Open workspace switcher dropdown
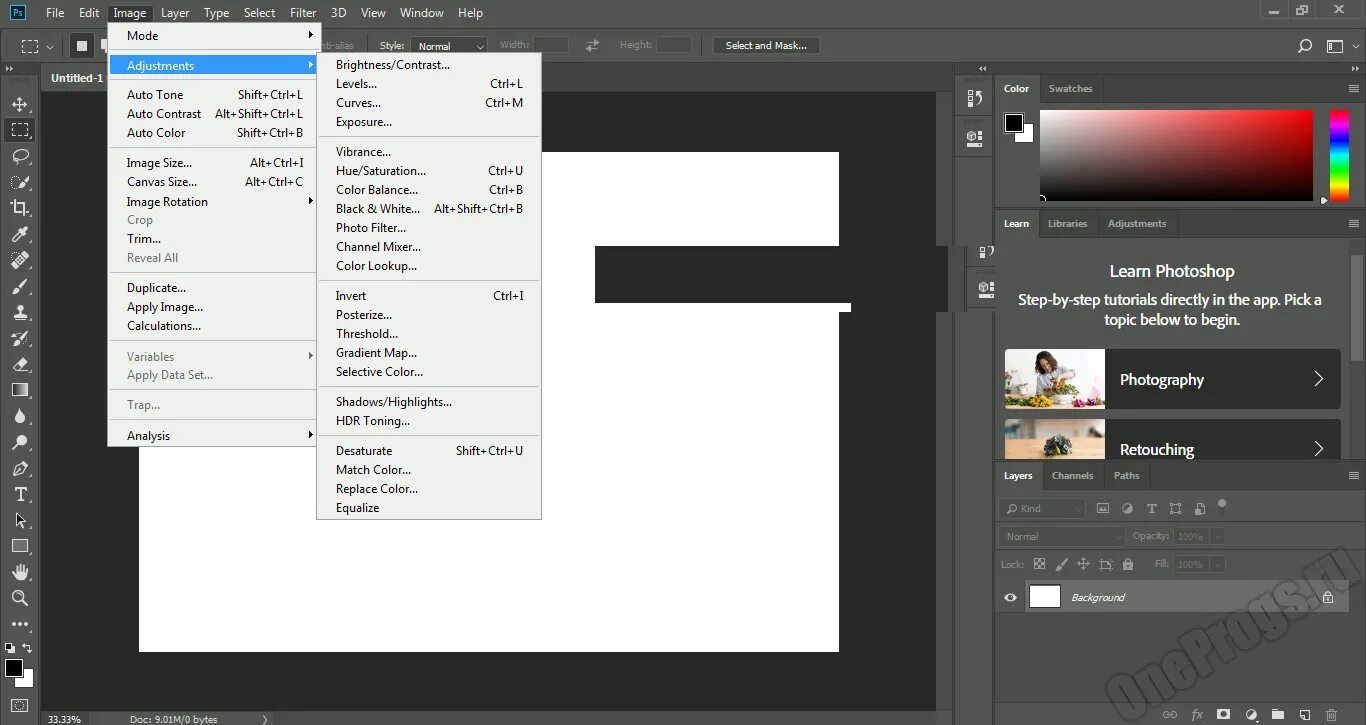This screenshot has height=725, width=1366. point(1339,46)
